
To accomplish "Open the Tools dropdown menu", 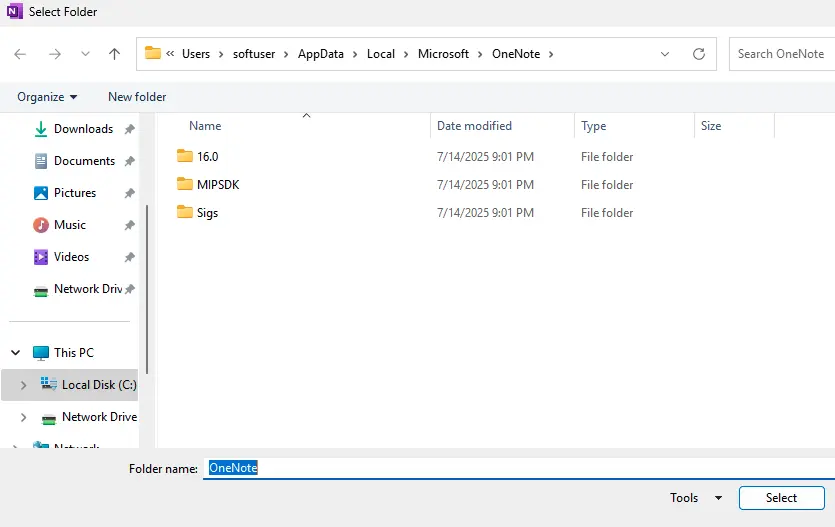I will click(x=696, y=498).
